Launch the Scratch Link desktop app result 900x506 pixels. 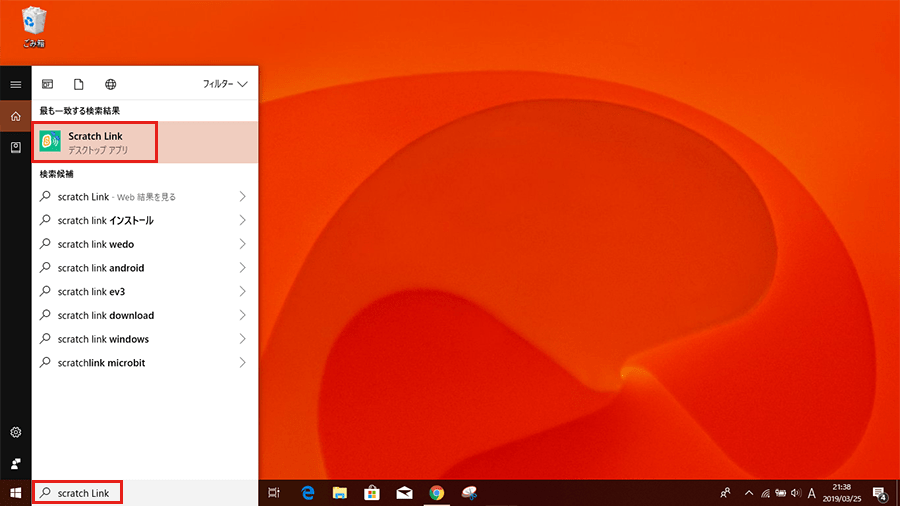[145, 142]
